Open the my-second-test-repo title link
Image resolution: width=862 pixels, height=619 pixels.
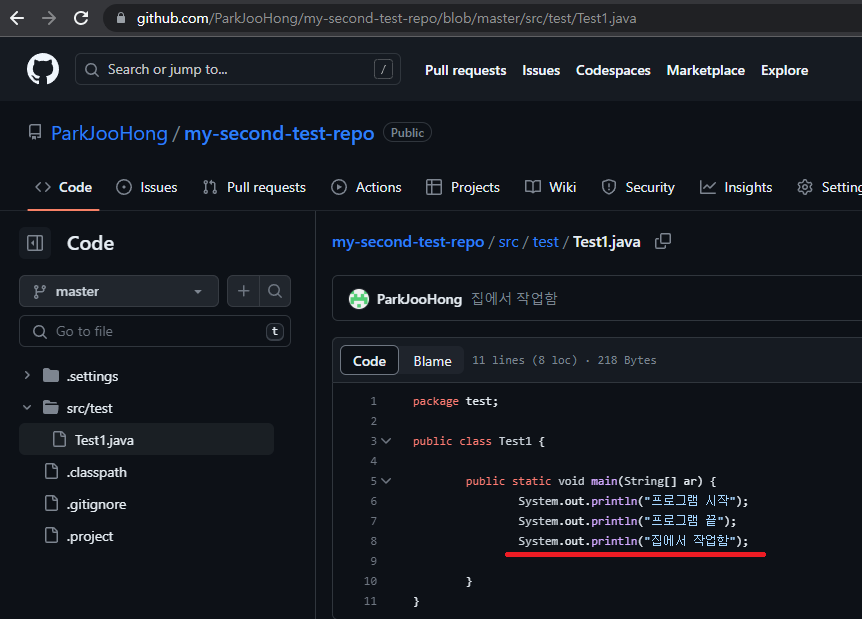[279, 133]
